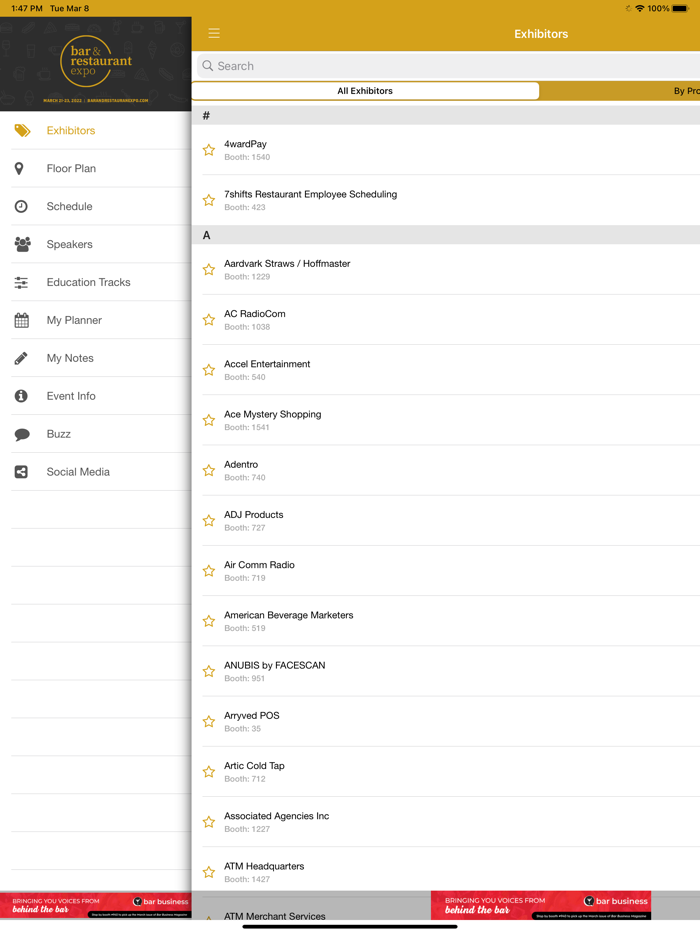The height and width of the screenshot is (934, 700).
Task: Tap Social Media share icon
Action: pyautogui.click(x=21, y=472)
